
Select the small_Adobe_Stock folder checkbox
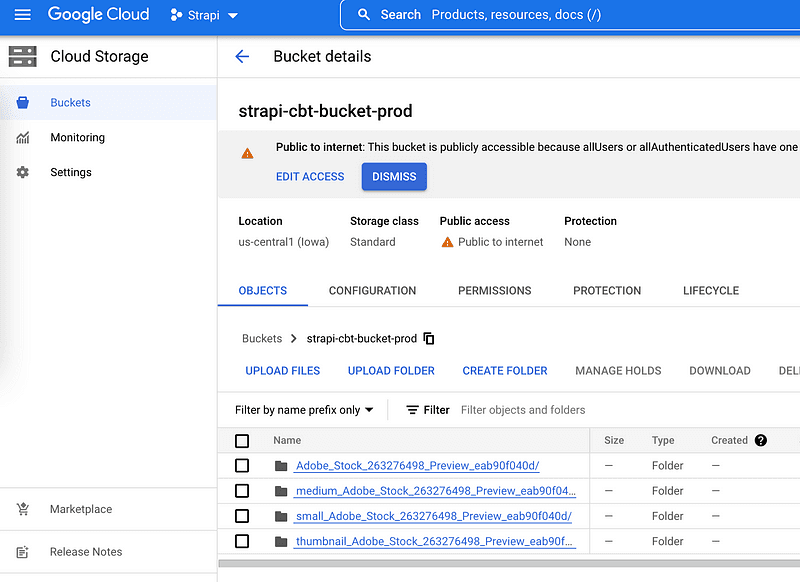point(242,516)
